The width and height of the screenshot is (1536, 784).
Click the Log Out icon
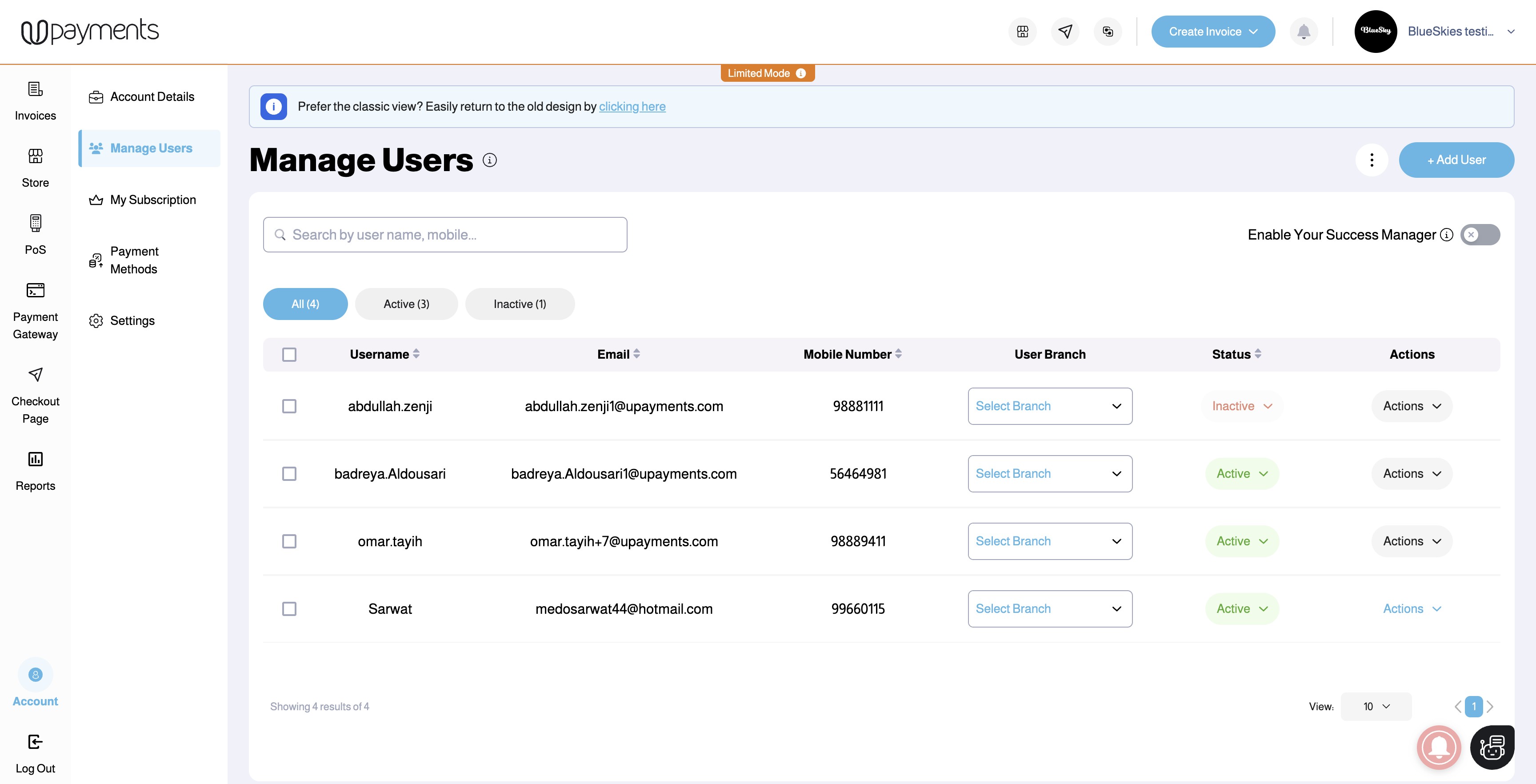tap(35, 742)
